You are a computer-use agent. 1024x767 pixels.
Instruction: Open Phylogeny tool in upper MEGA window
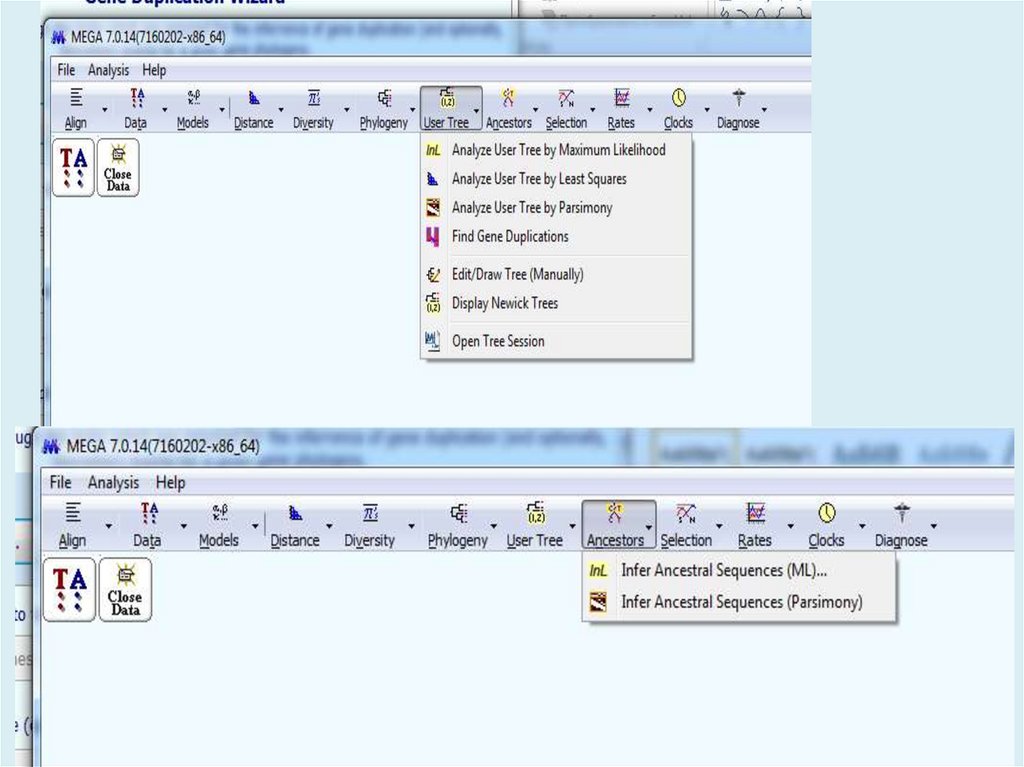[384, 108]
